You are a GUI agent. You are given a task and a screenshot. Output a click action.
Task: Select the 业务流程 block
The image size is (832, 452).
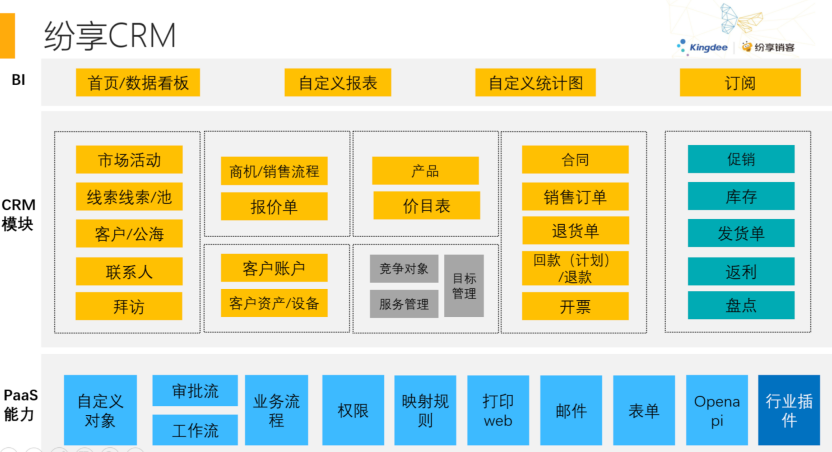[x=276, y=410]
